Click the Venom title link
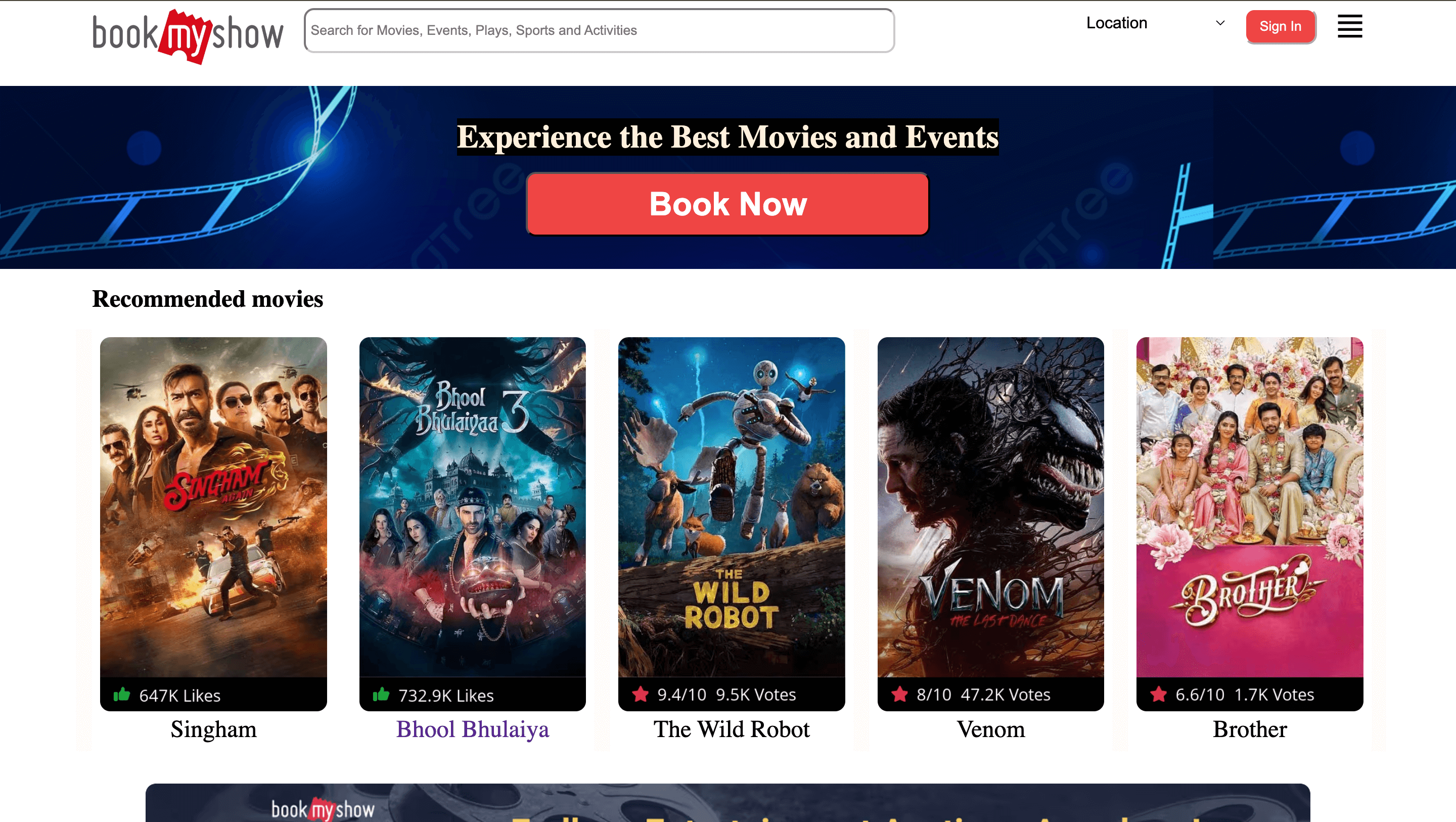1456x822 pixels. (990, 729)
